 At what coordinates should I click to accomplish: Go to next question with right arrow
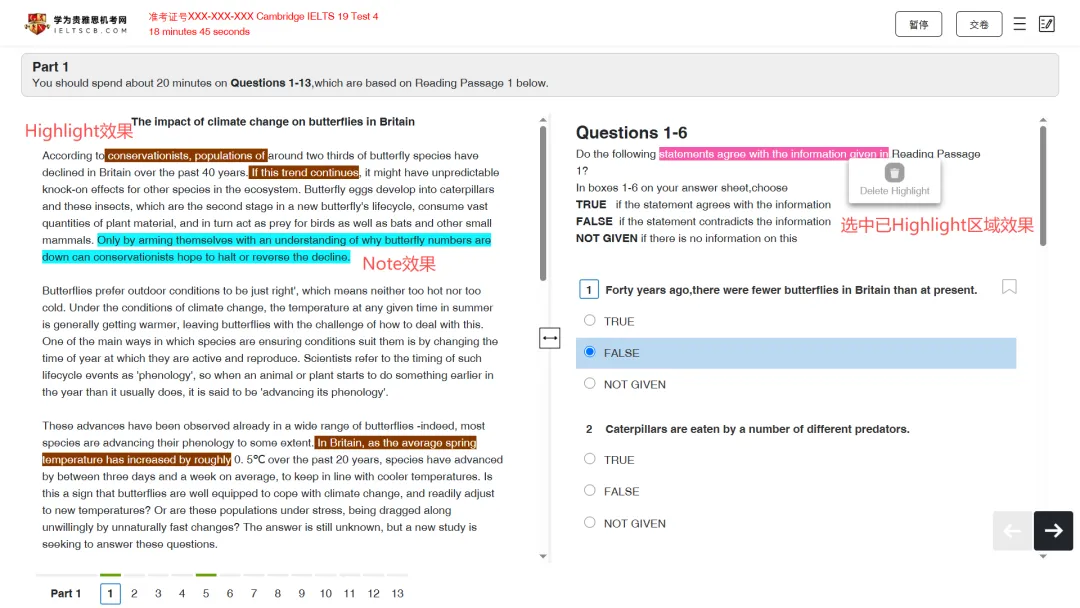(x=1053, y=531)
